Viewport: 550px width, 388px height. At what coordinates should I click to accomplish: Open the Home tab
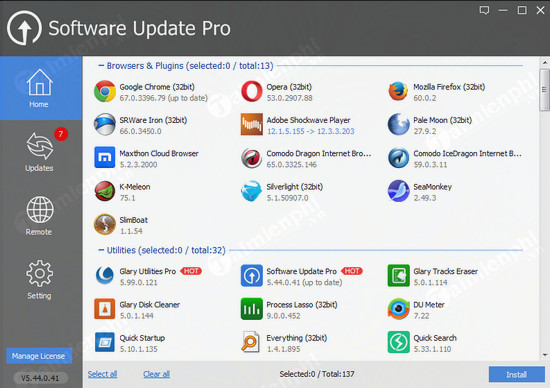(41, 88)
